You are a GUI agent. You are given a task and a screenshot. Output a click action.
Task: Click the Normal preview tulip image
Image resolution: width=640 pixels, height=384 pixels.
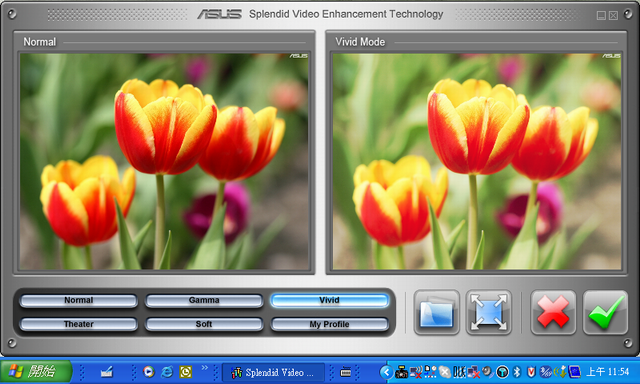(164, 161)
